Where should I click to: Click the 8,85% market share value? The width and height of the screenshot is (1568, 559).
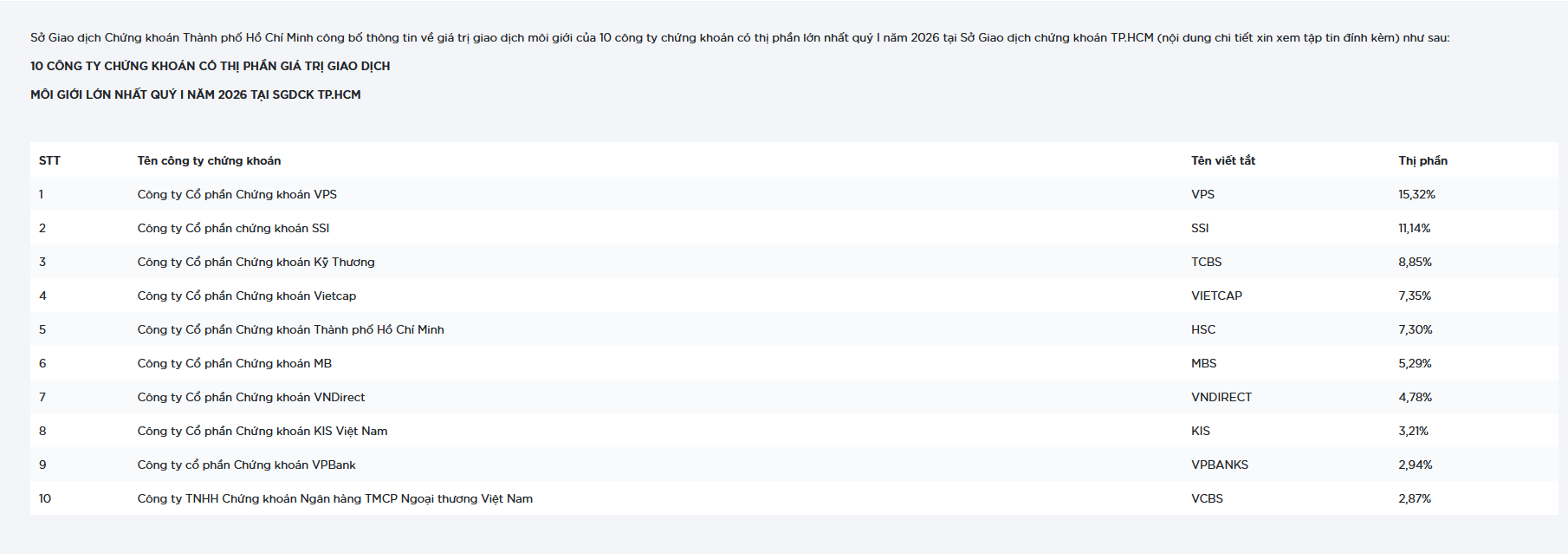point(1415,262)
